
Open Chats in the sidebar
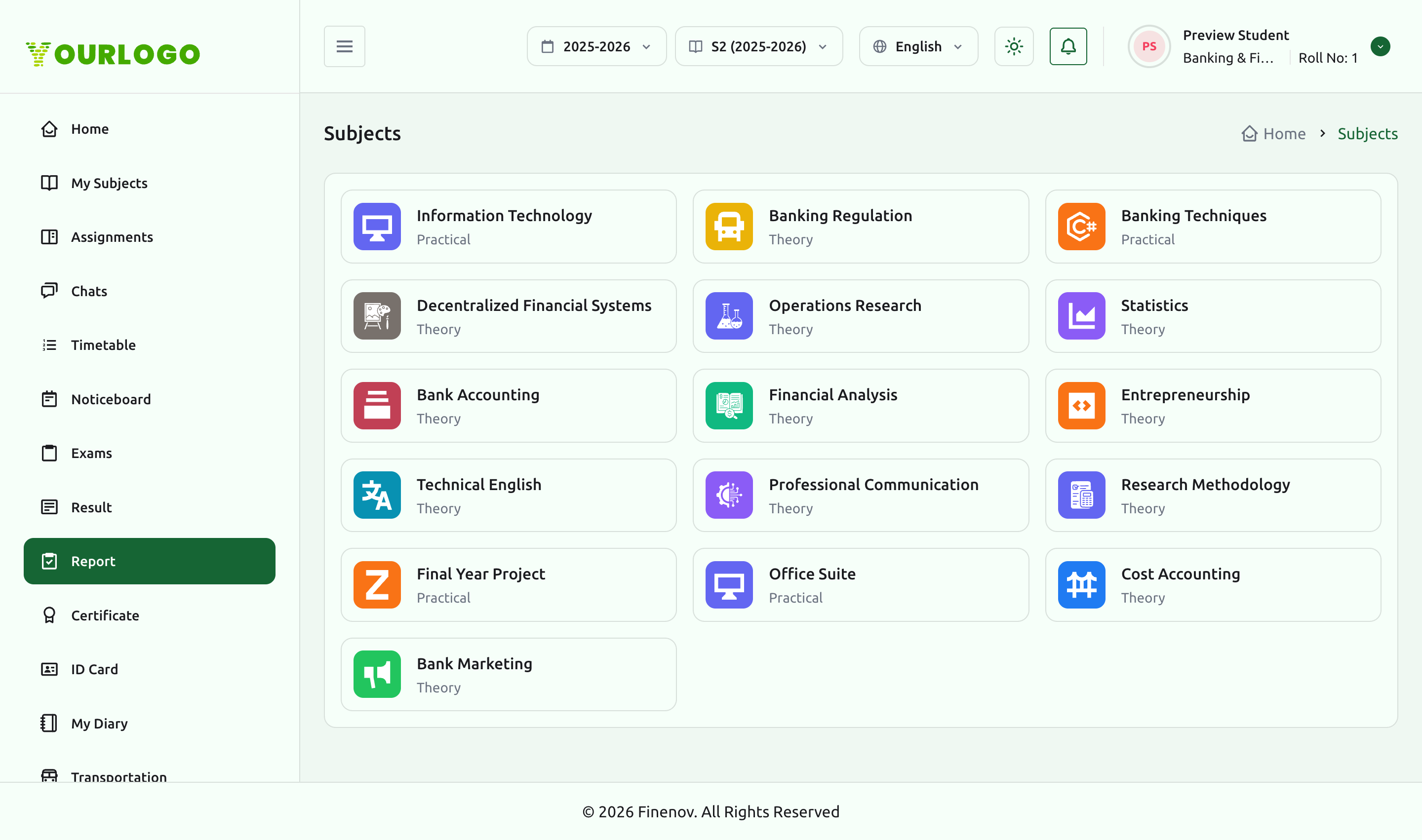150,291
